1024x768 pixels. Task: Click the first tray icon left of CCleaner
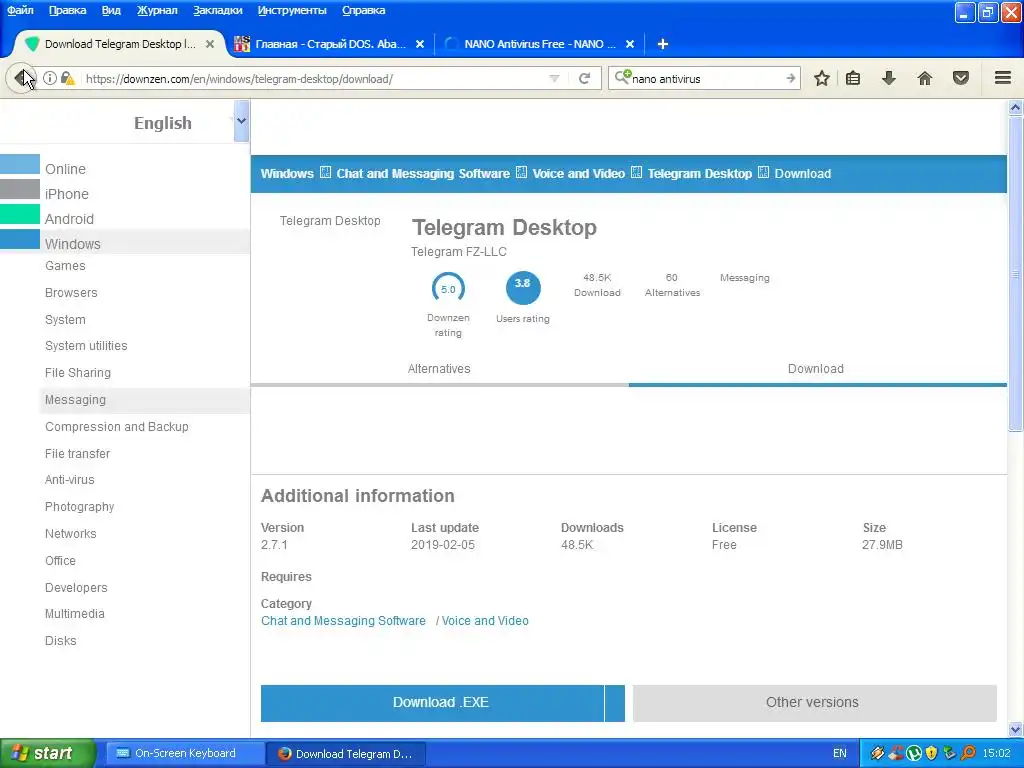pyautogui.click(x=877, y=754)
